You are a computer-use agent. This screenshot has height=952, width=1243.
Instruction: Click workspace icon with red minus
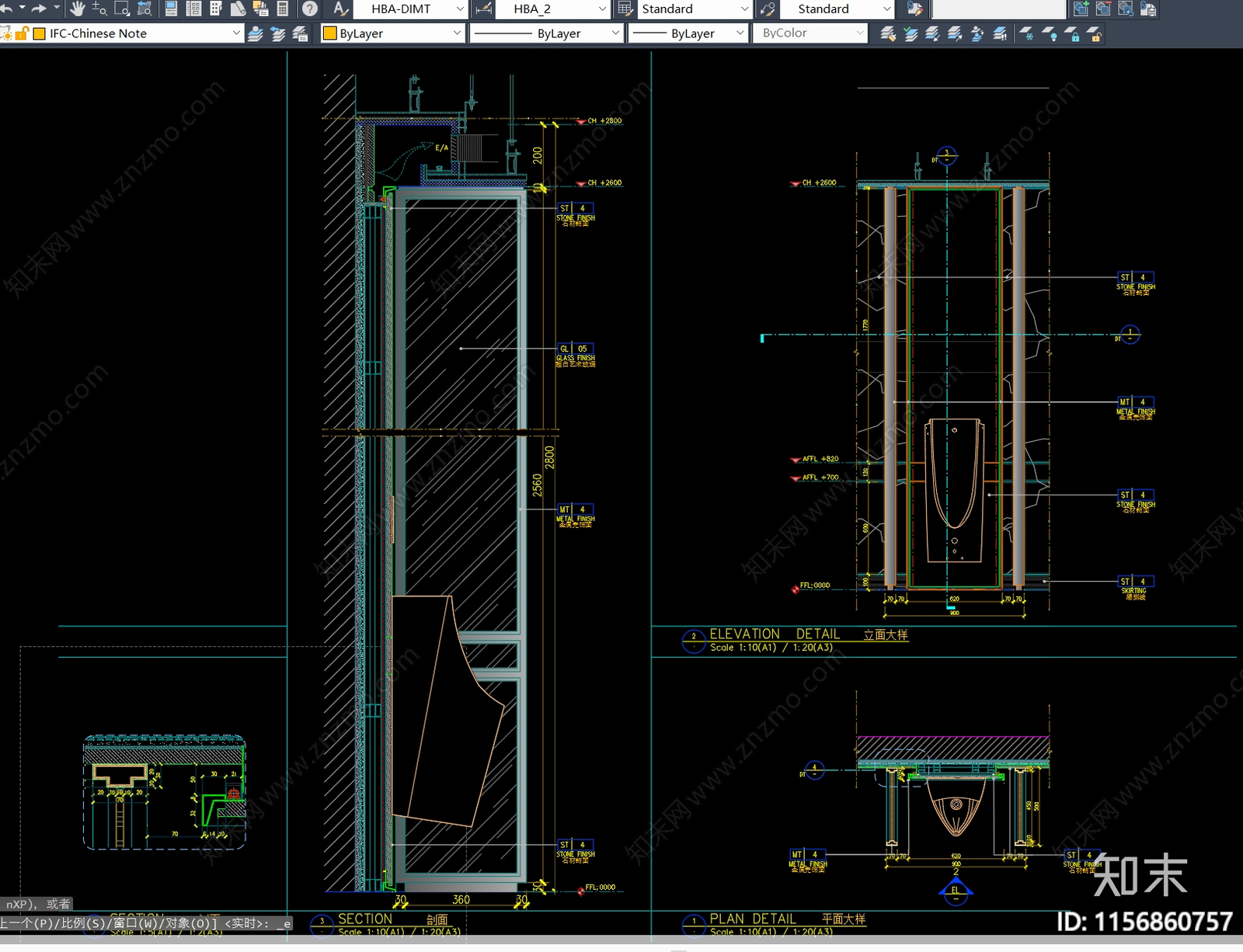point(1103,9)
